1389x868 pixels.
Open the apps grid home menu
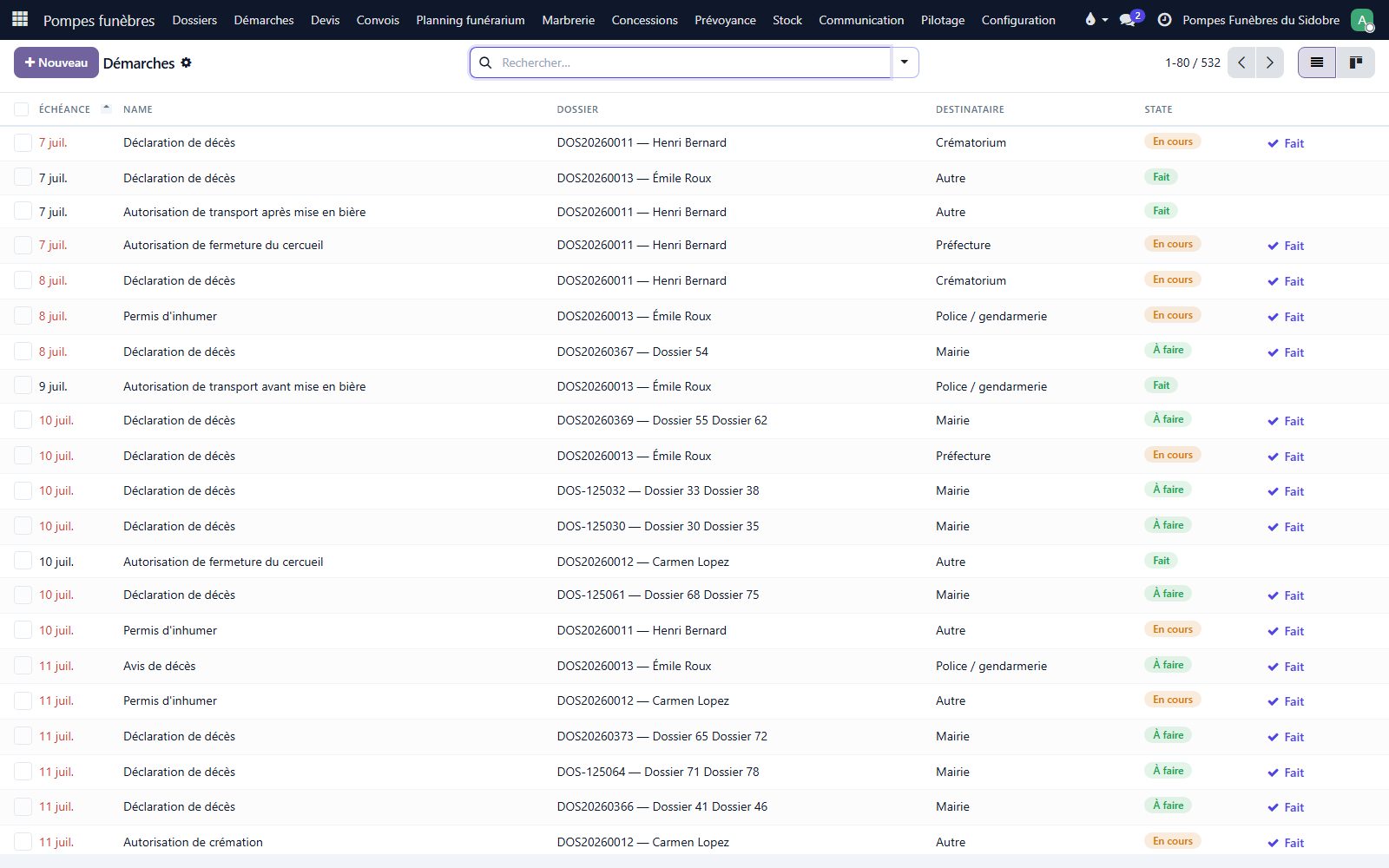[x=20, y=19]
